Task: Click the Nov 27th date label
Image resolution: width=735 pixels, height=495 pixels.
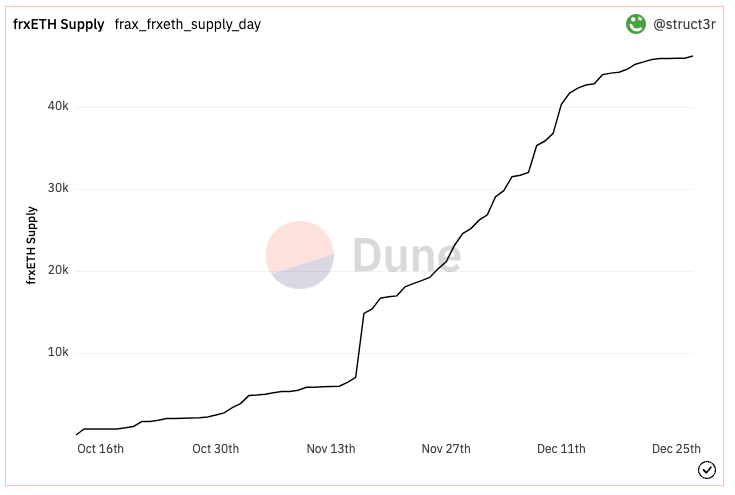Action: click(x=446, y=449)
